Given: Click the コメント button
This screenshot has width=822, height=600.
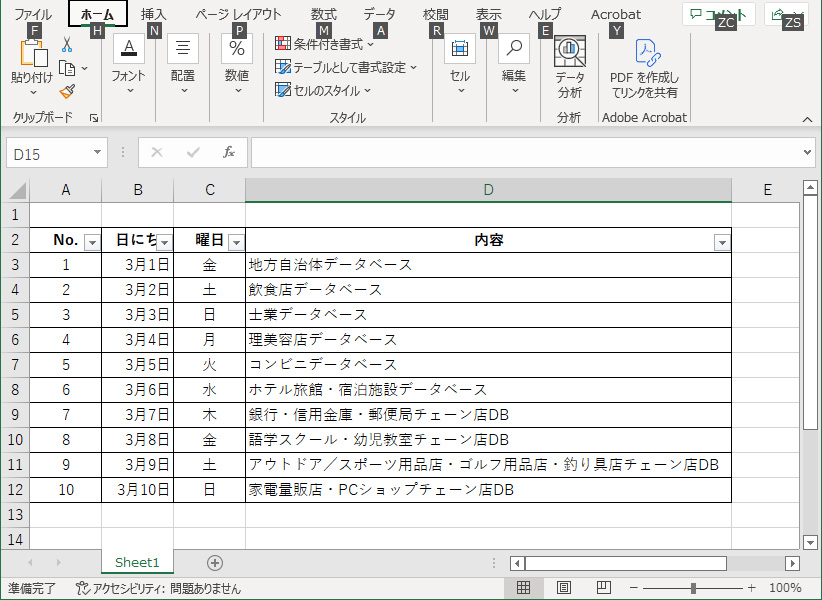Looking at the screenshot, I should 718,14.
